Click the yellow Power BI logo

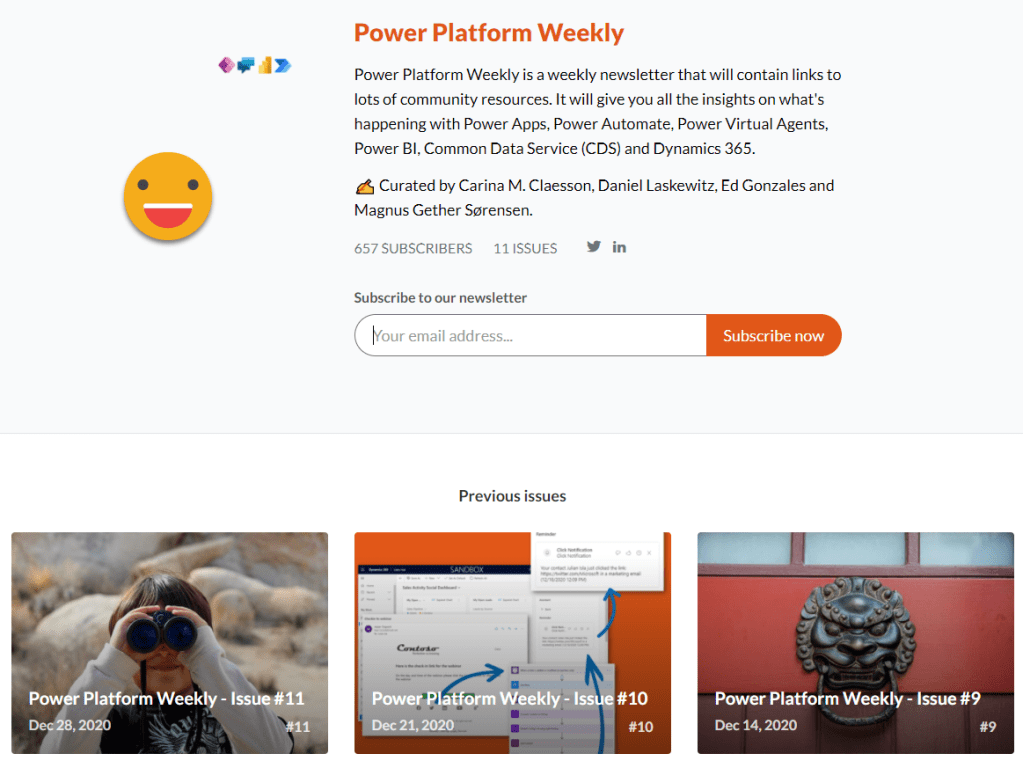265,65
